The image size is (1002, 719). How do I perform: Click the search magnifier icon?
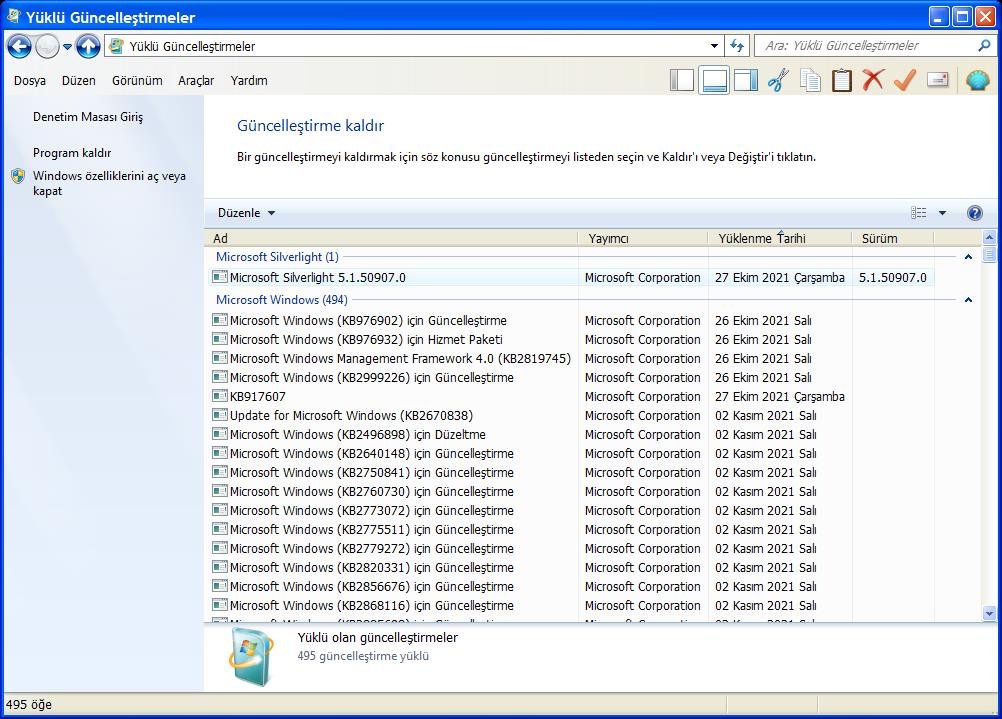coord(984,45)
